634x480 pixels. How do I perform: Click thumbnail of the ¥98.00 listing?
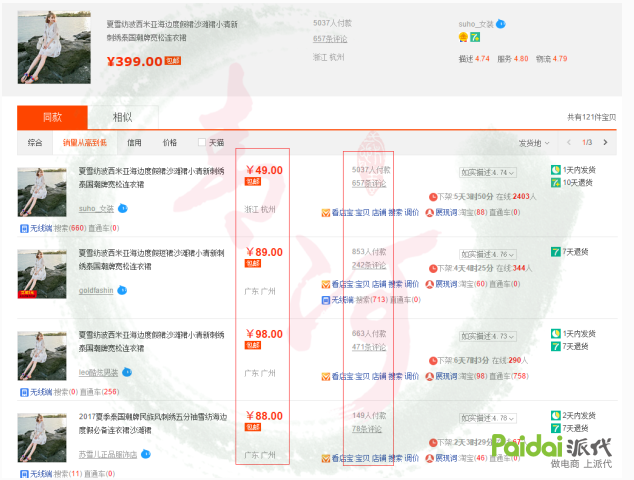42,356
